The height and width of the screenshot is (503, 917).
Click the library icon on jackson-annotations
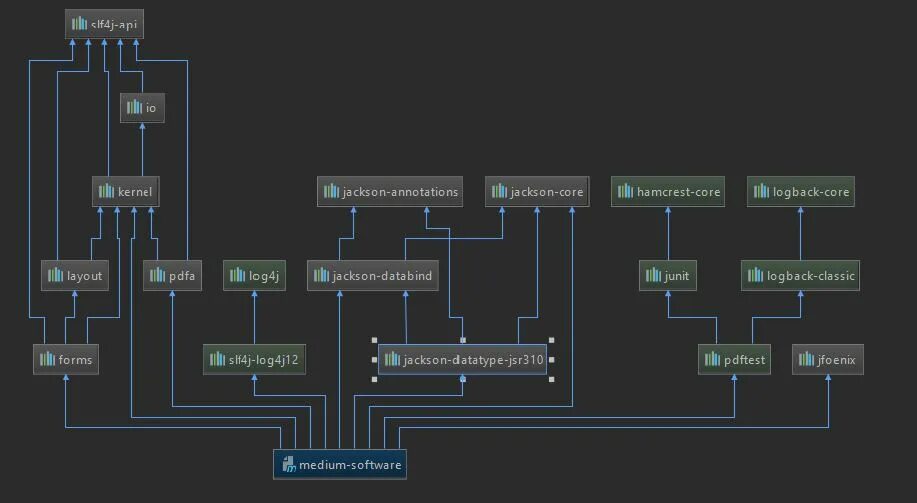pyautogui.click(x=332, y=191)
